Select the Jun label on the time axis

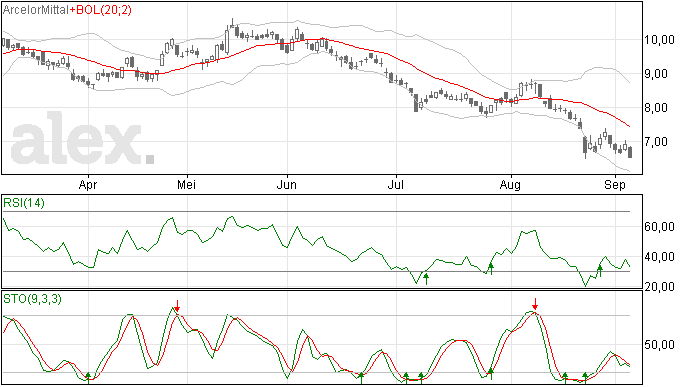point(286,184)
